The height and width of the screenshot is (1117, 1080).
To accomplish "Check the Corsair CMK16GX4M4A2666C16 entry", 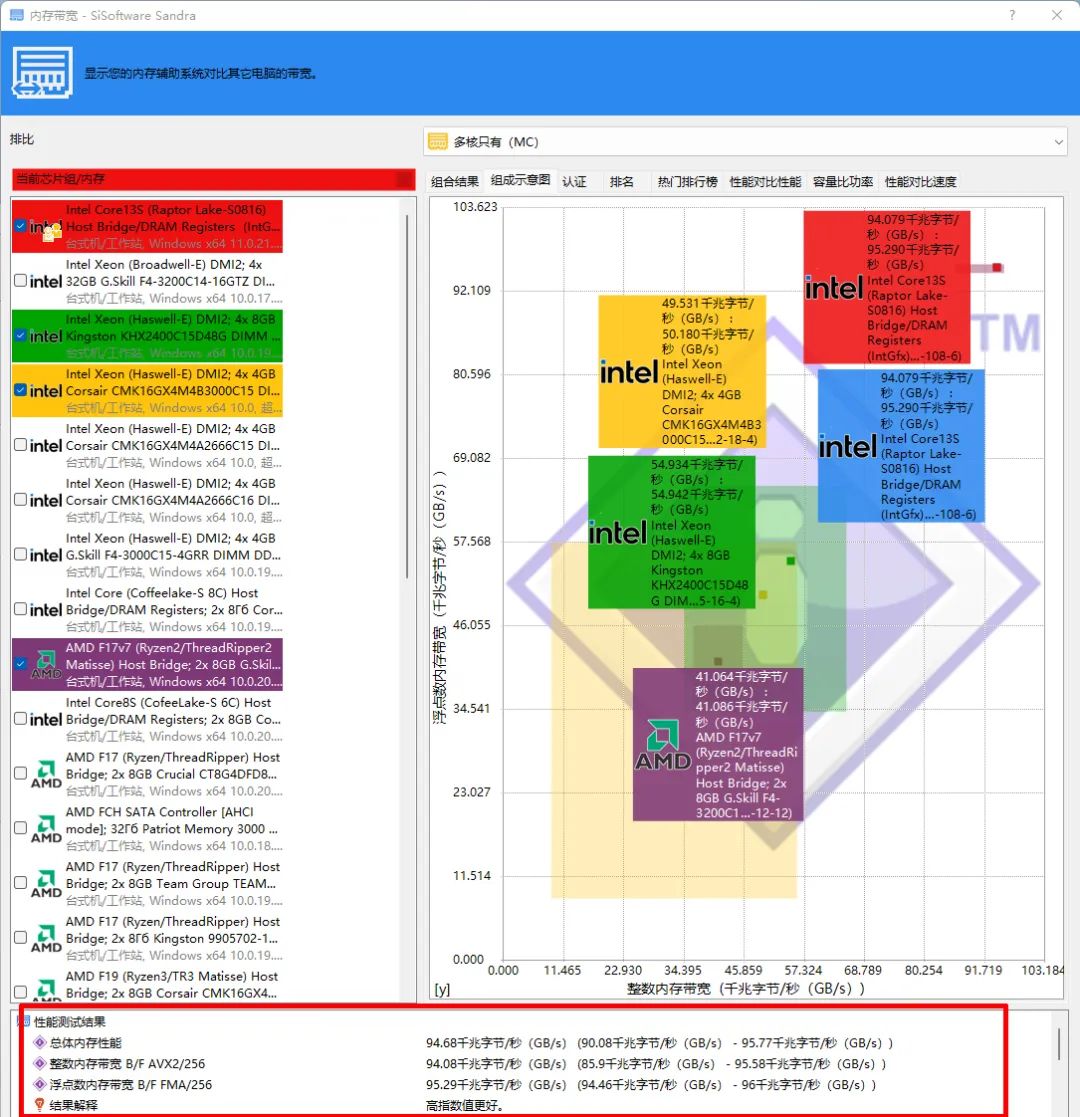I will tap(21, 499).
